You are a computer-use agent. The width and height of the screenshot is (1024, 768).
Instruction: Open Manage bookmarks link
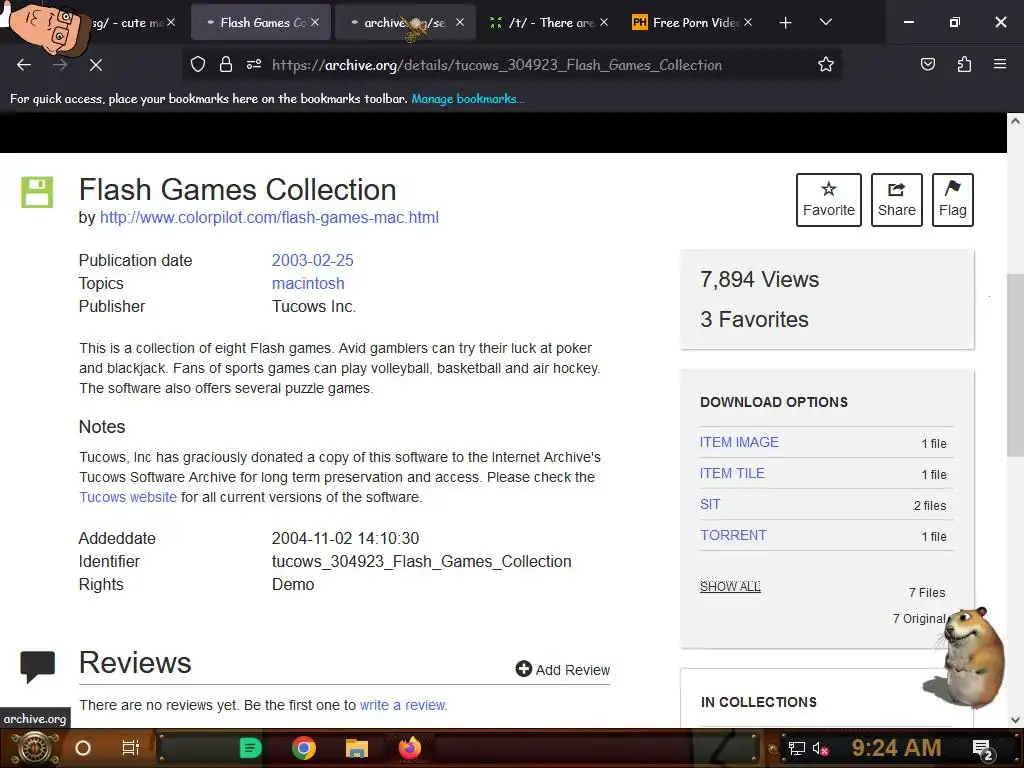click(467, 99)
